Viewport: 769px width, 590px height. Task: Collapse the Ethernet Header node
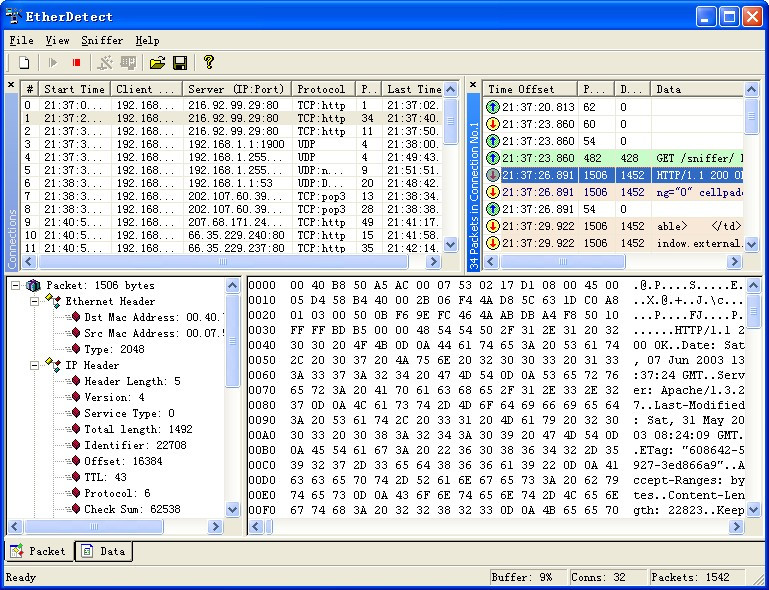[34, 302]
